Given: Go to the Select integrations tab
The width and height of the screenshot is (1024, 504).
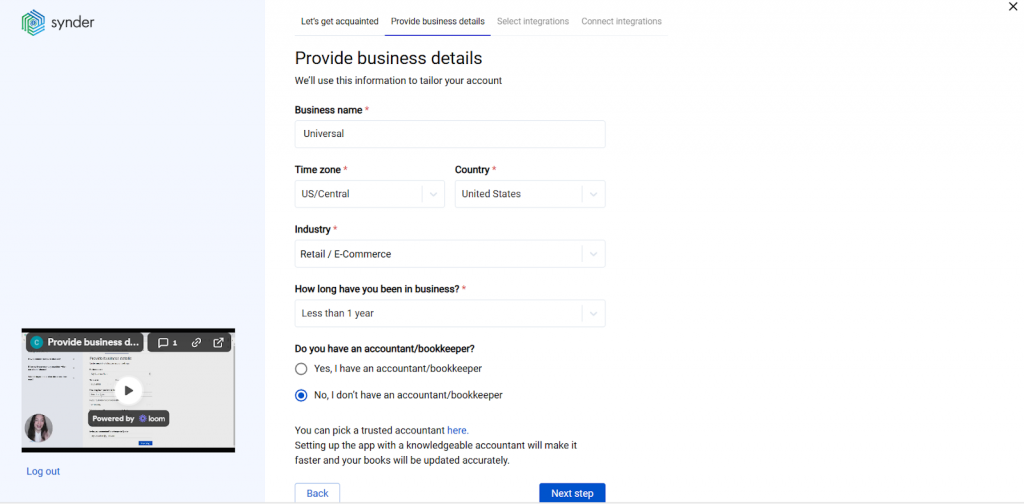Looking at the screenshot, I should pos(533,21).
